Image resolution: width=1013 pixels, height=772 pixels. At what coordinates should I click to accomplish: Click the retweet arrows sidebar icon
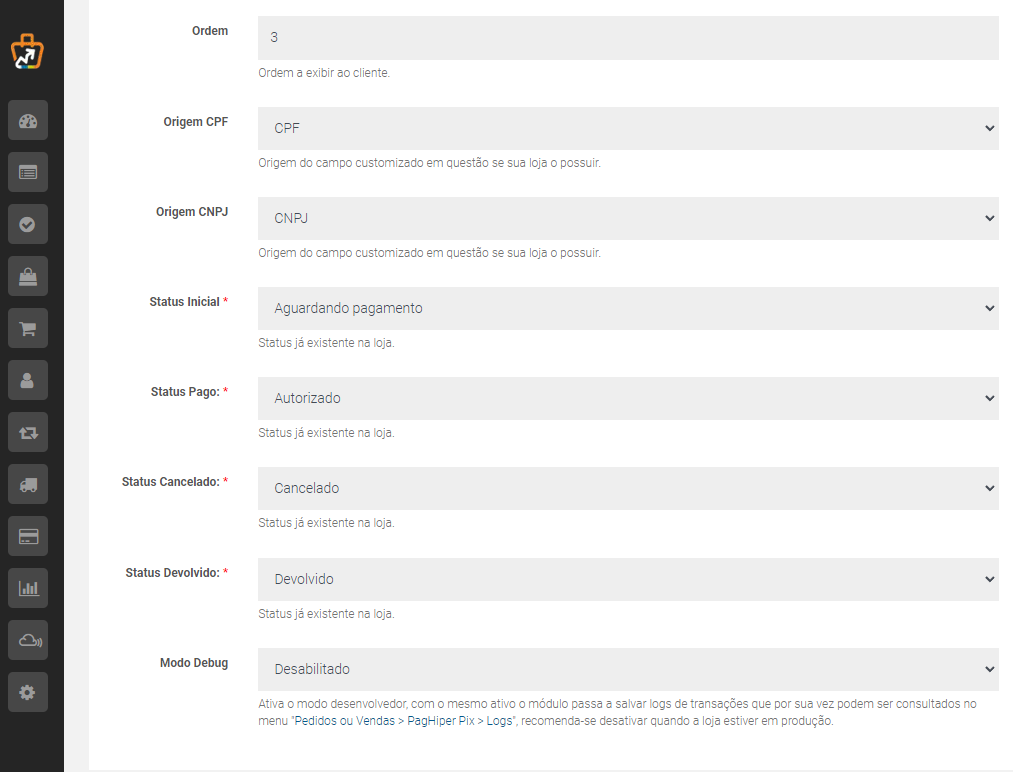[x=28, y=432]
